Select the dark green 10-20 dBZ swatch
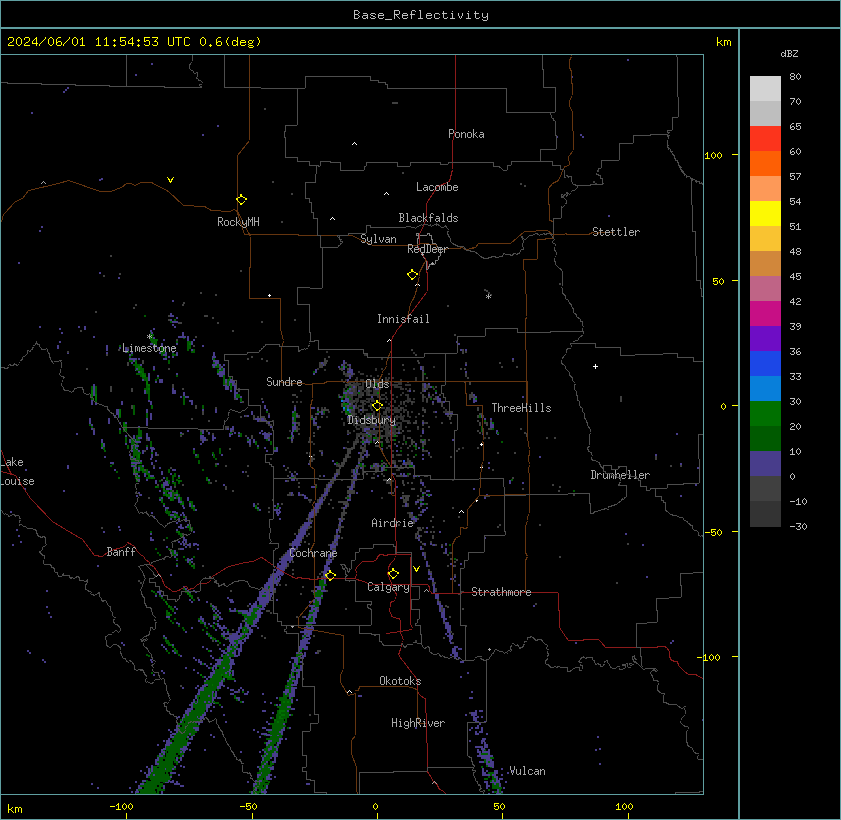 pos(765,439)
